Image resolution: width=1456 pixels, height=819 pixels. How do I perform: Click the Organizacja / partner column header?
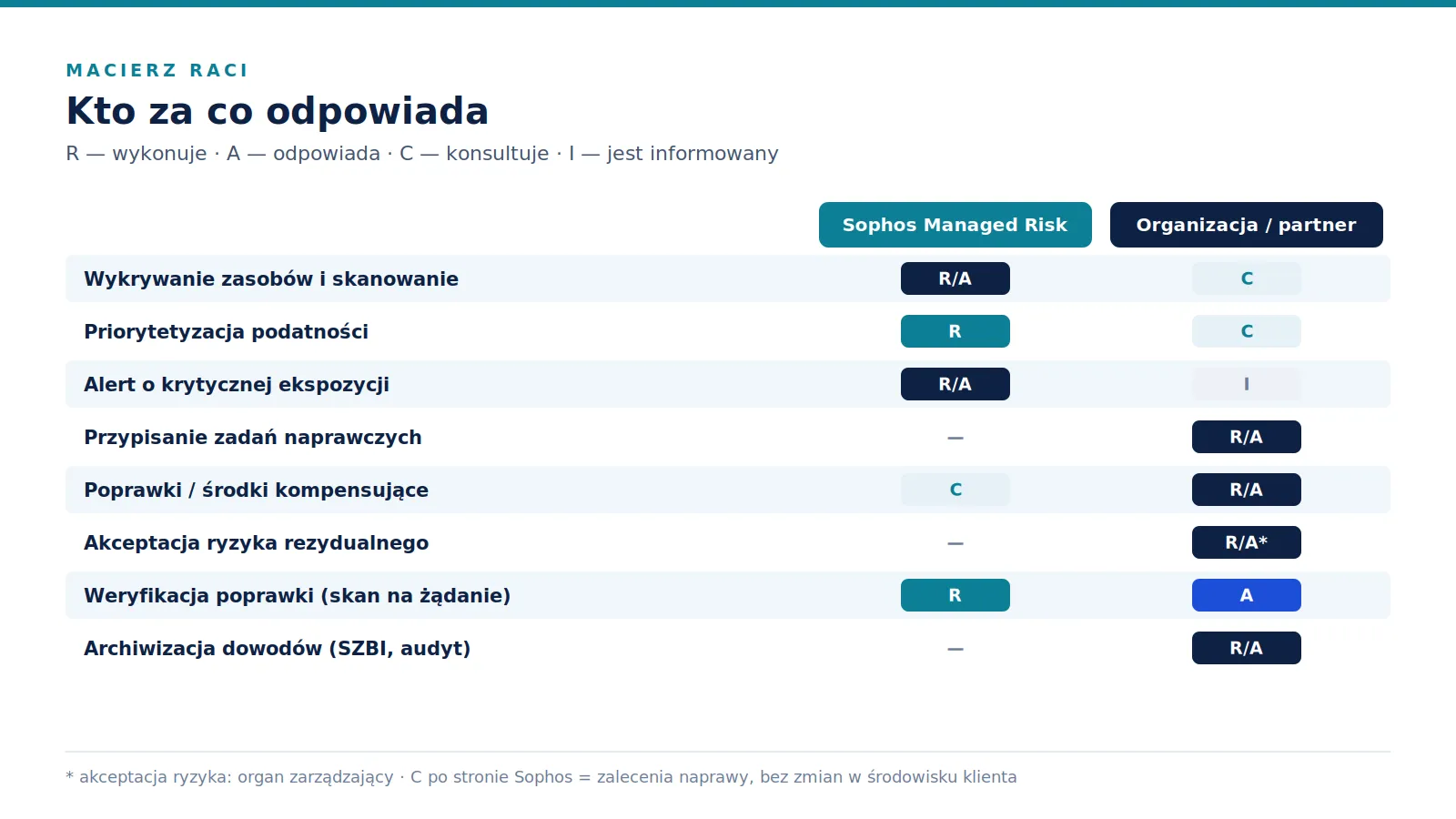pos(1246,225)
